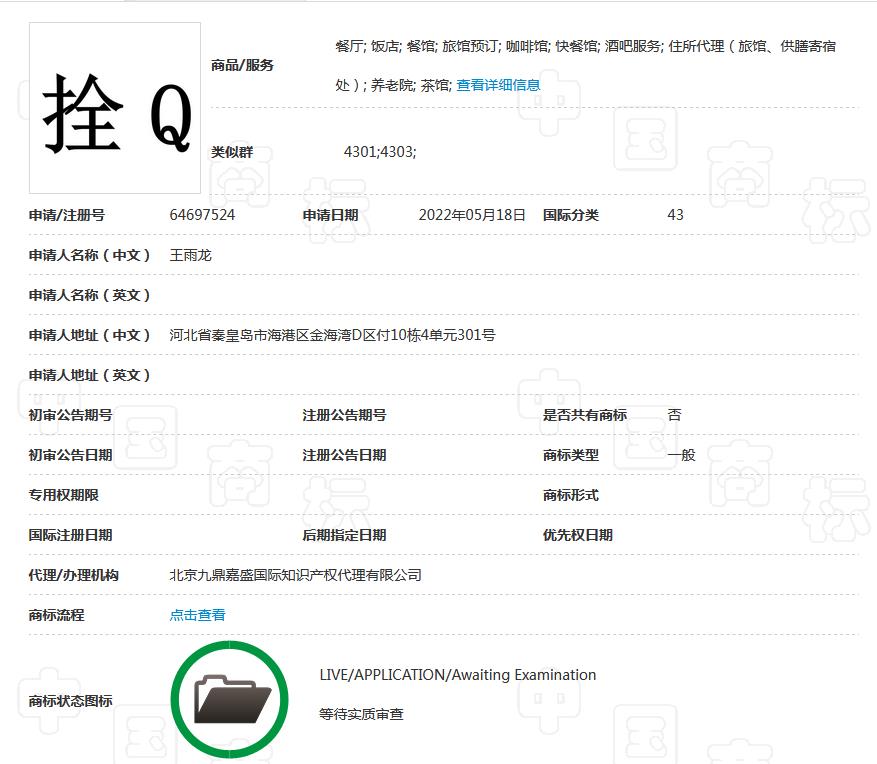Screen dimensions: 877x764
Task: Click the similar group codes 4301;4303;
Action: pyautogui.click(x=379, y=152)
